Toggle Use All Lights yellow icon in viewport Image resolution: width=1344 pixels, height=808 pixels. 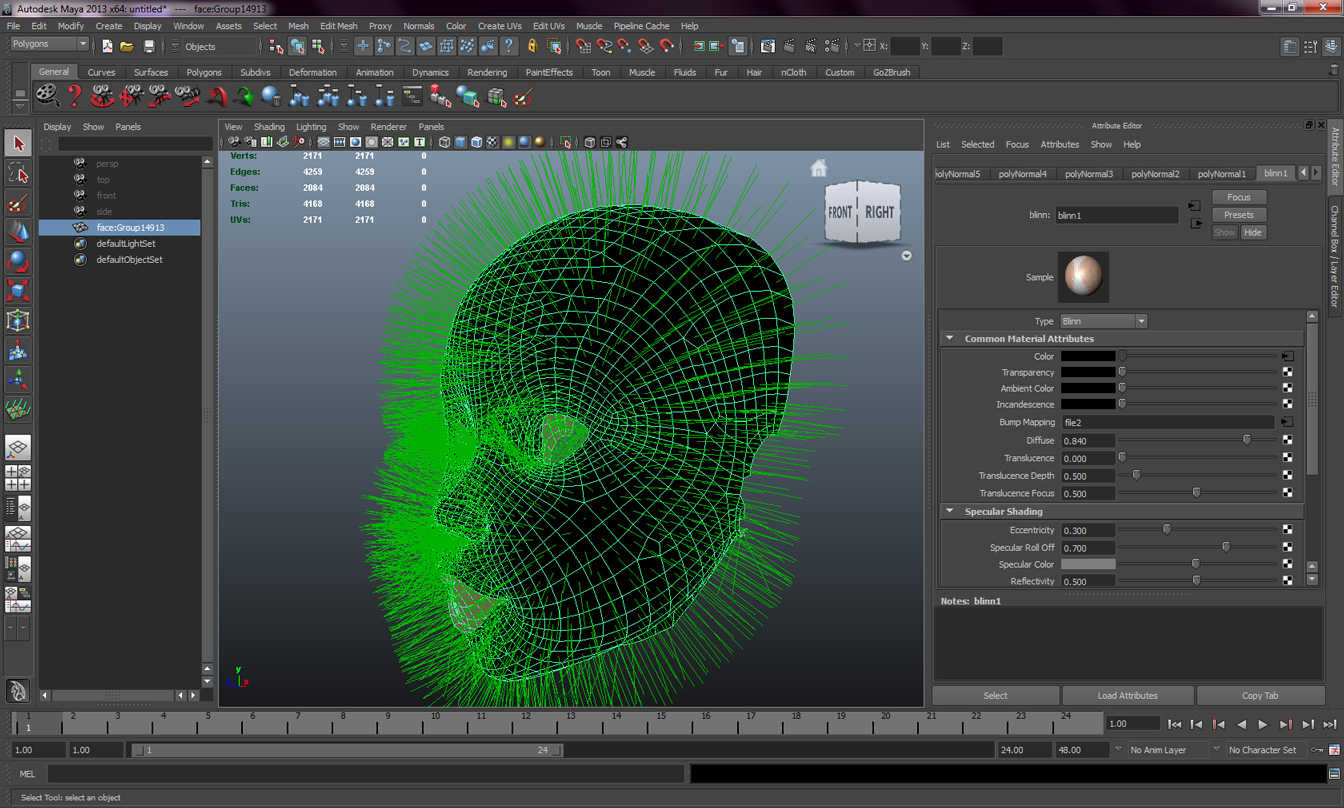tap(508, 142)
